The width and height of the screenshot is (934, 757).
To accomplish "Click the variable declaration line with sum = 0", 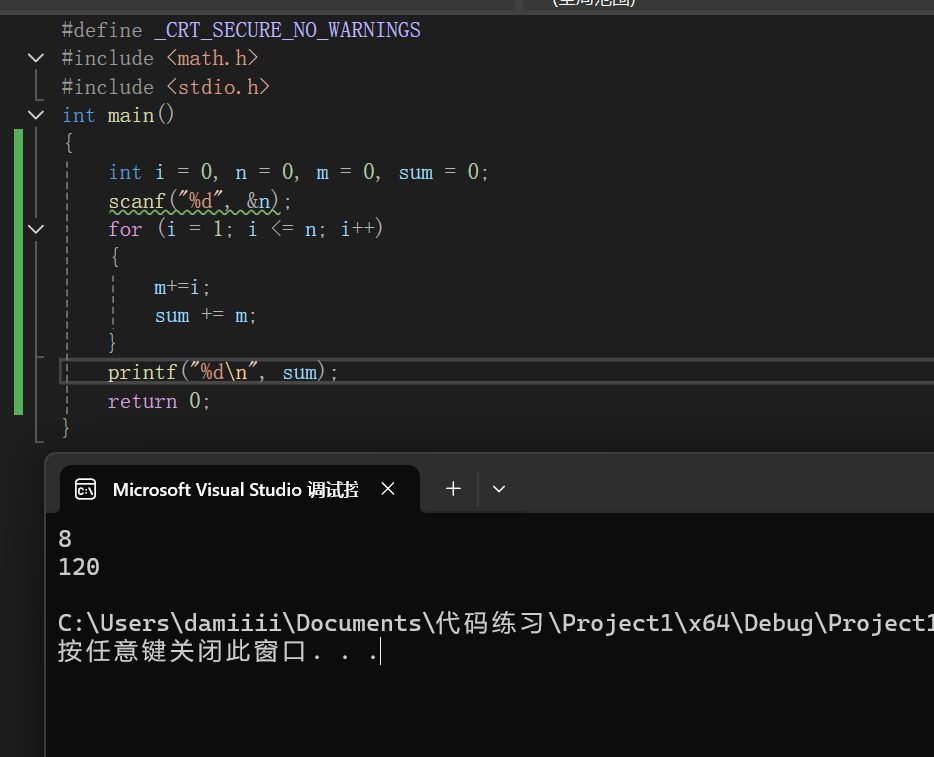I will 298,172.
